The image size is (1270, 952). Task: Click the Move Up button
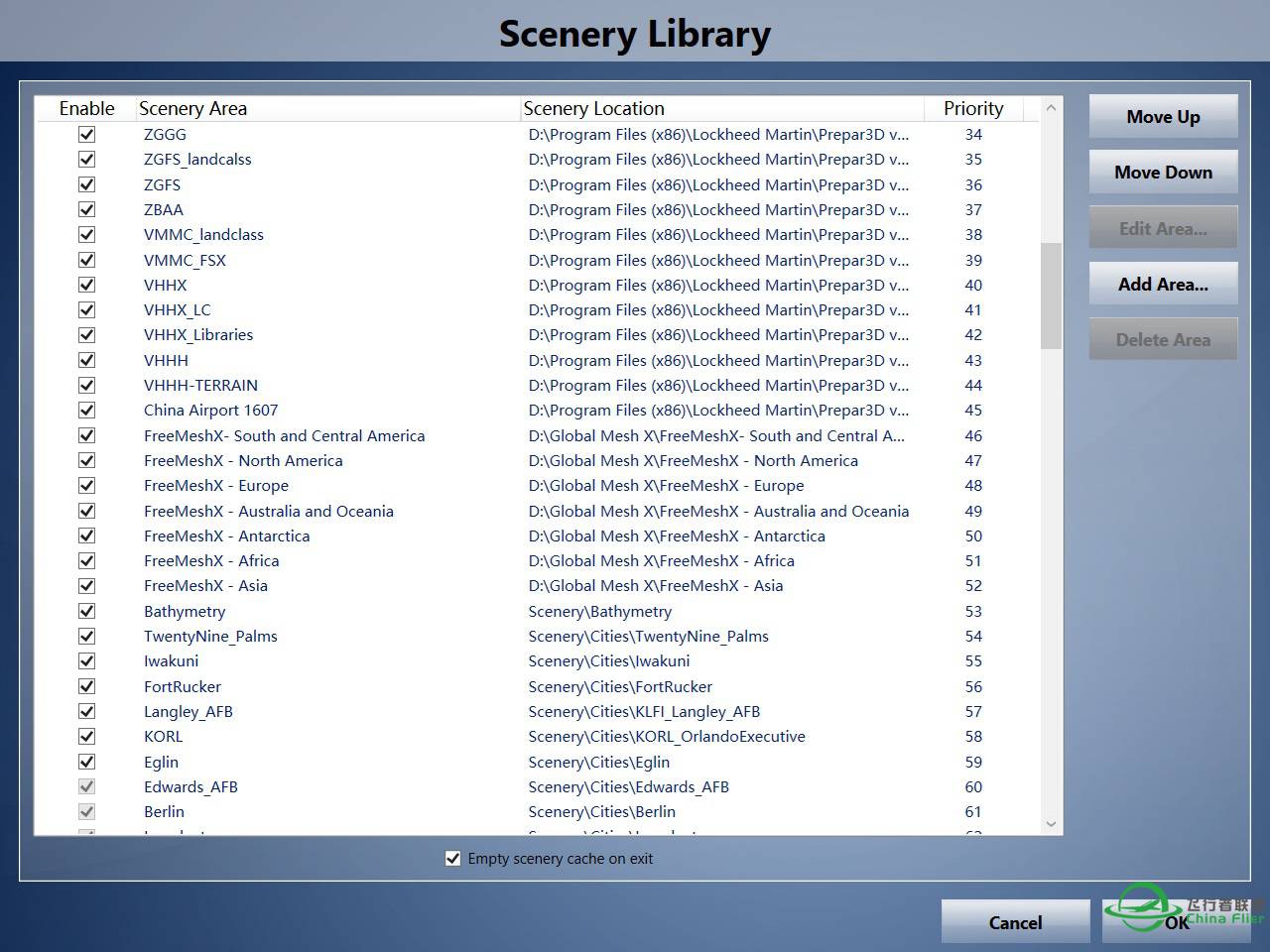[x=1163, y=117]
